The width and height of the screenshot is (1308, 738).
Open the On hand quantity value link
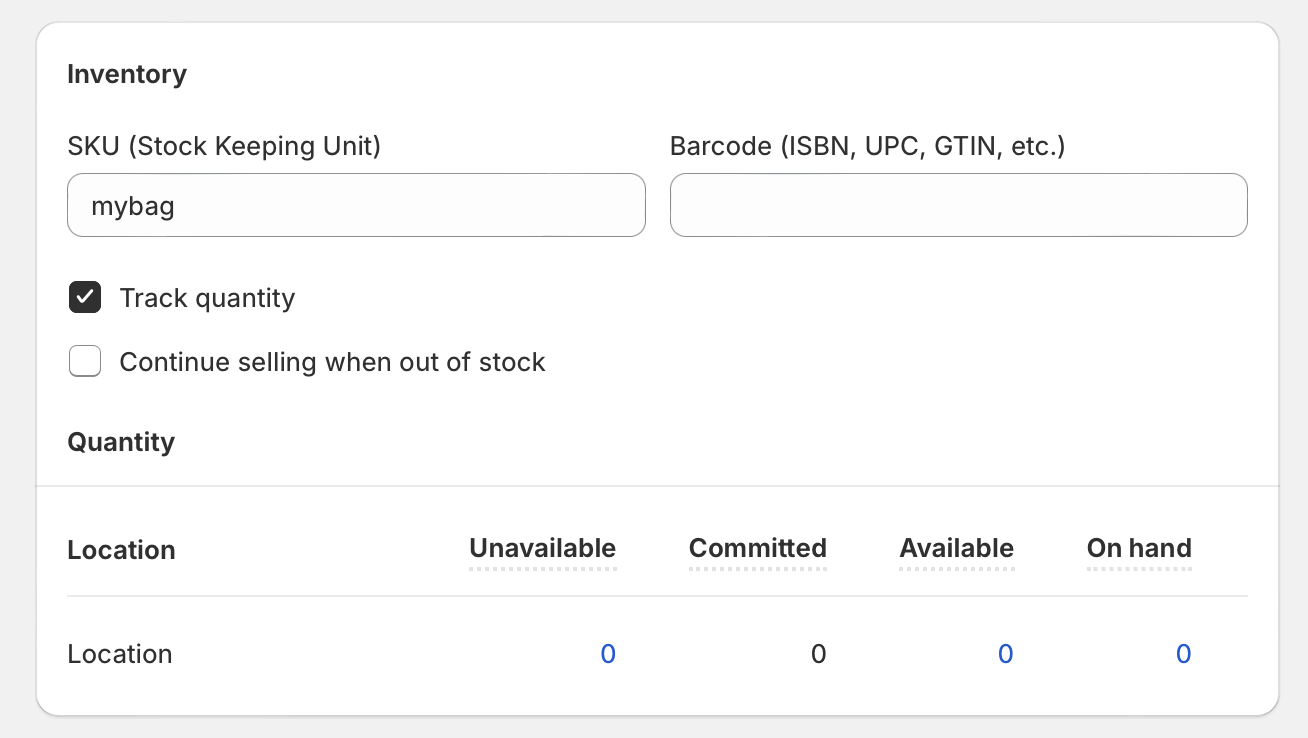[1183, 654]
